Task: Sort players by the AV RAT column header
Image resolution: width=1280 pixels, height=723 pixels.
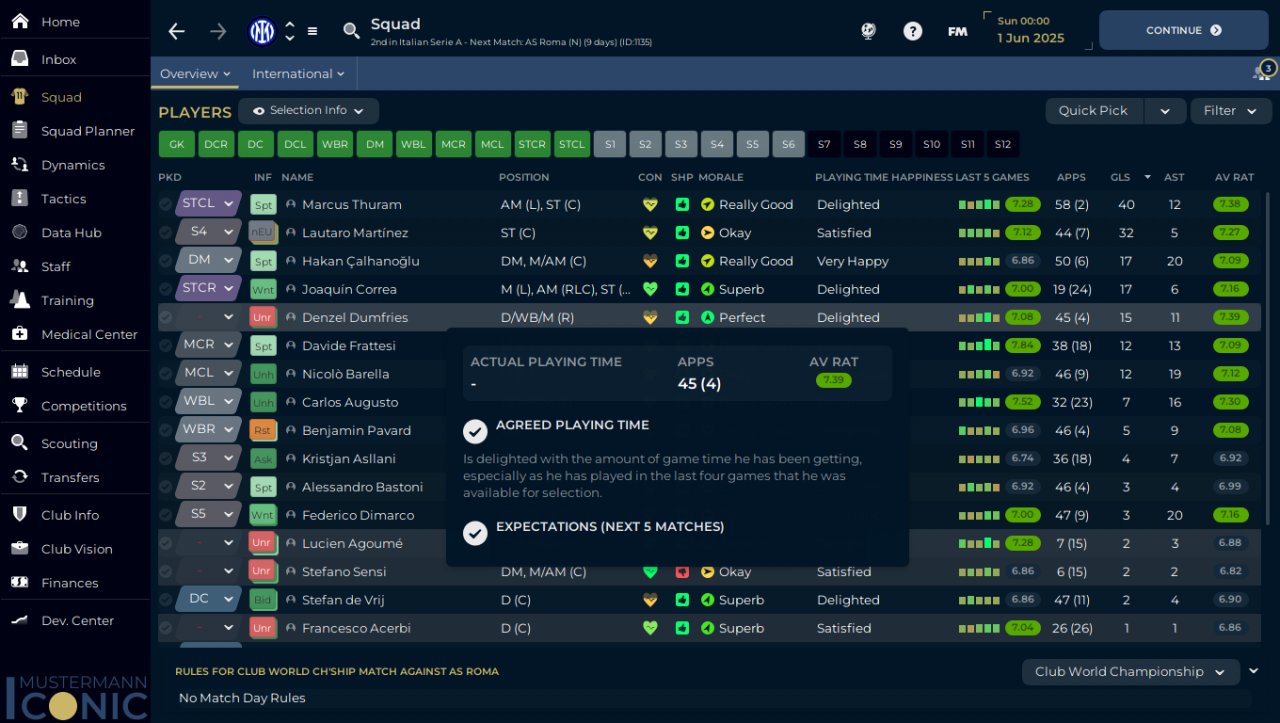Action: coord(1234,177)
